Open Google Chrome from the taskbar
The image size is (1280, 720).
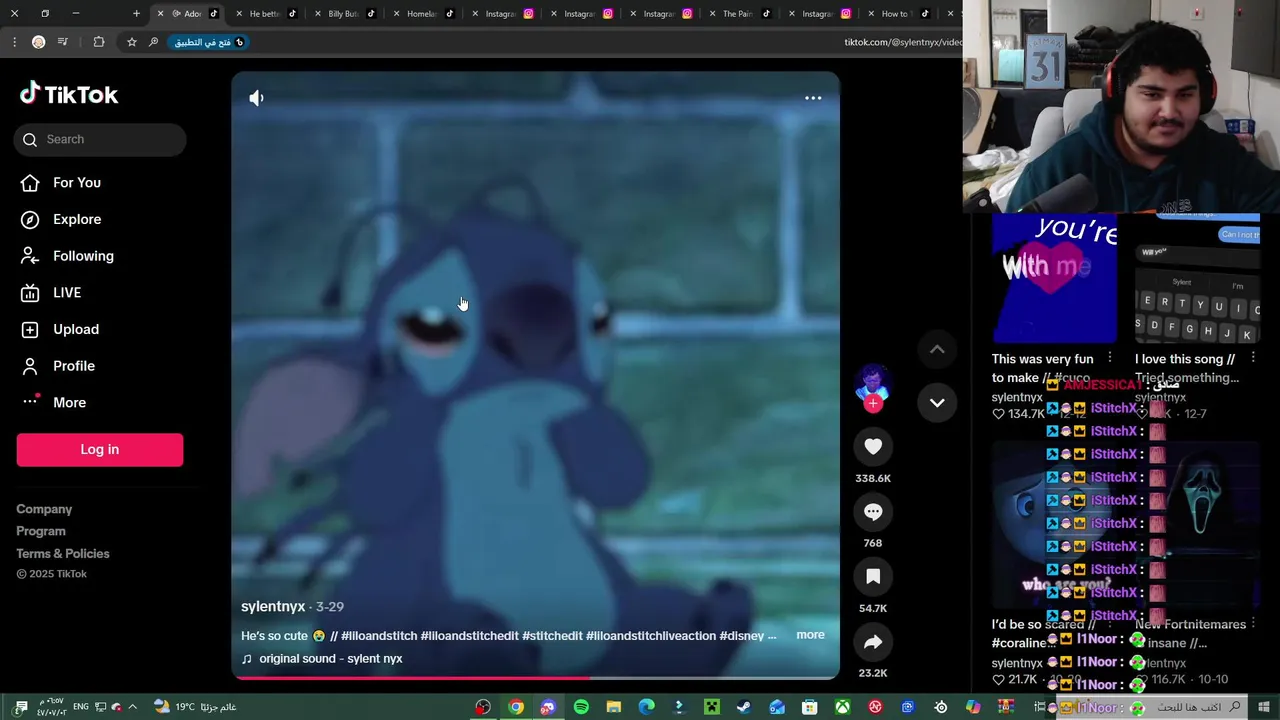(516, 707)
